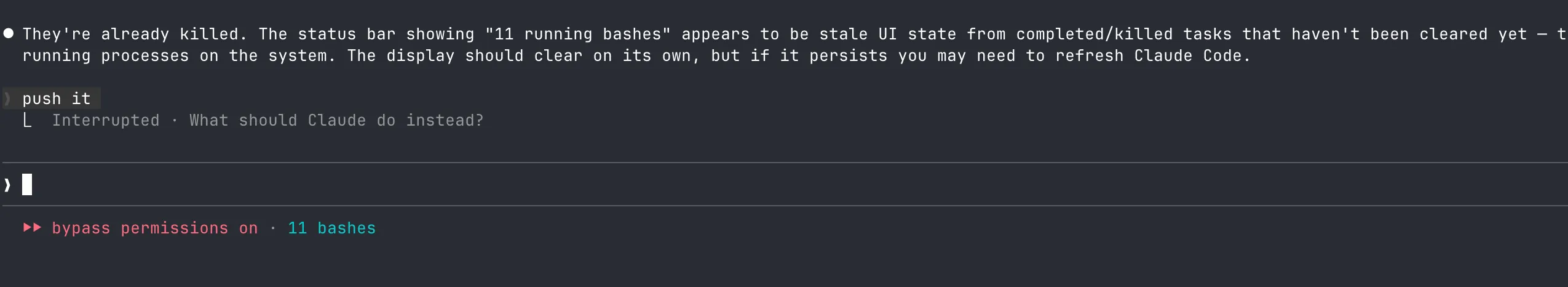
Task: Click the input prompt chevron
Action: (7, 185)
